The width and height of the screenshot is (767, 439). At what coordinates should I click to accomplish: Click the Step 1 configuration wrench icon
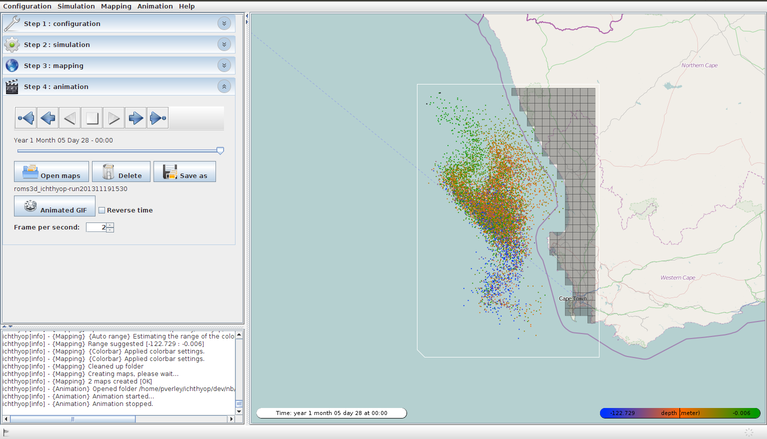[12, 23]
